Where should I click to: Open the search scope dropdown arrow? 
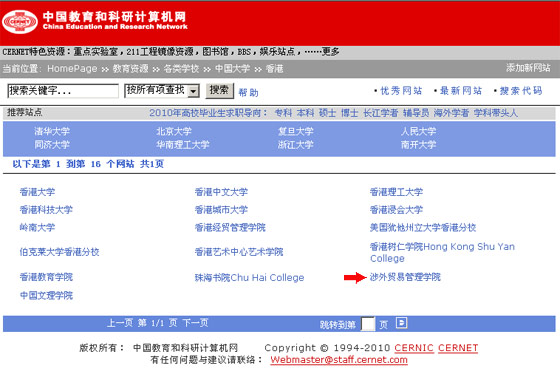click(193, 91)
